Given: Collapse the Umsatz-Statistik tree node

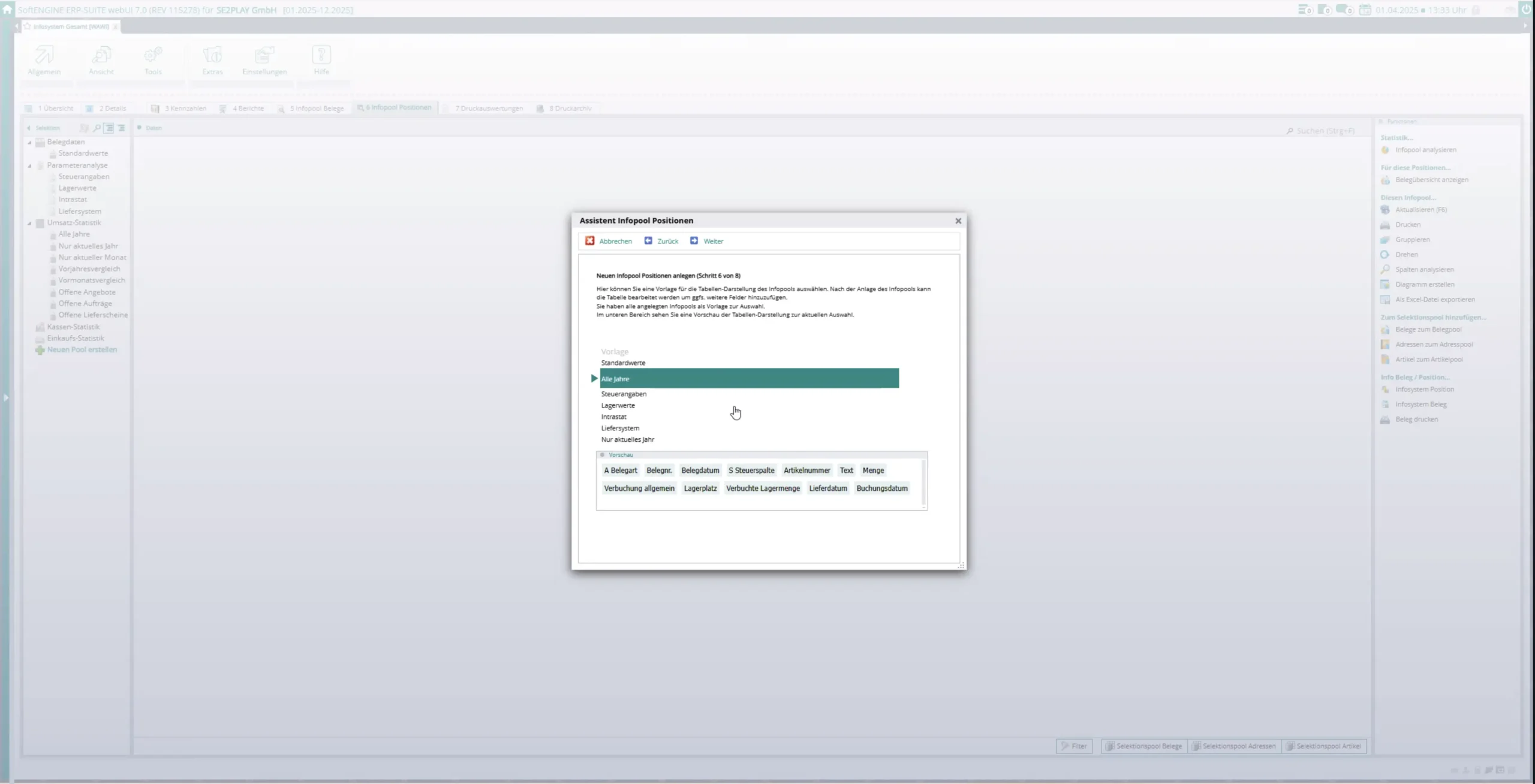Looking at the screenshot, I should (29, 223).
